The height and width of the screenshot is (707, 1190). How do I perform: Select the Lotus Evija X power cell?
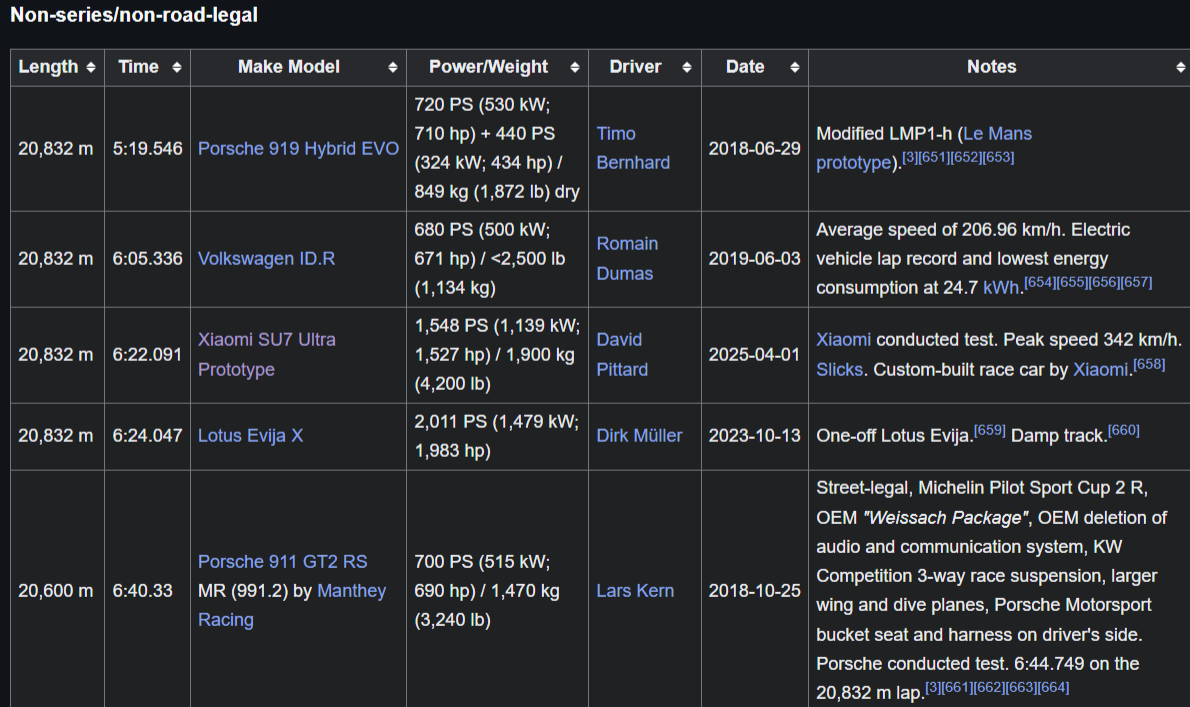click(497, 436)
